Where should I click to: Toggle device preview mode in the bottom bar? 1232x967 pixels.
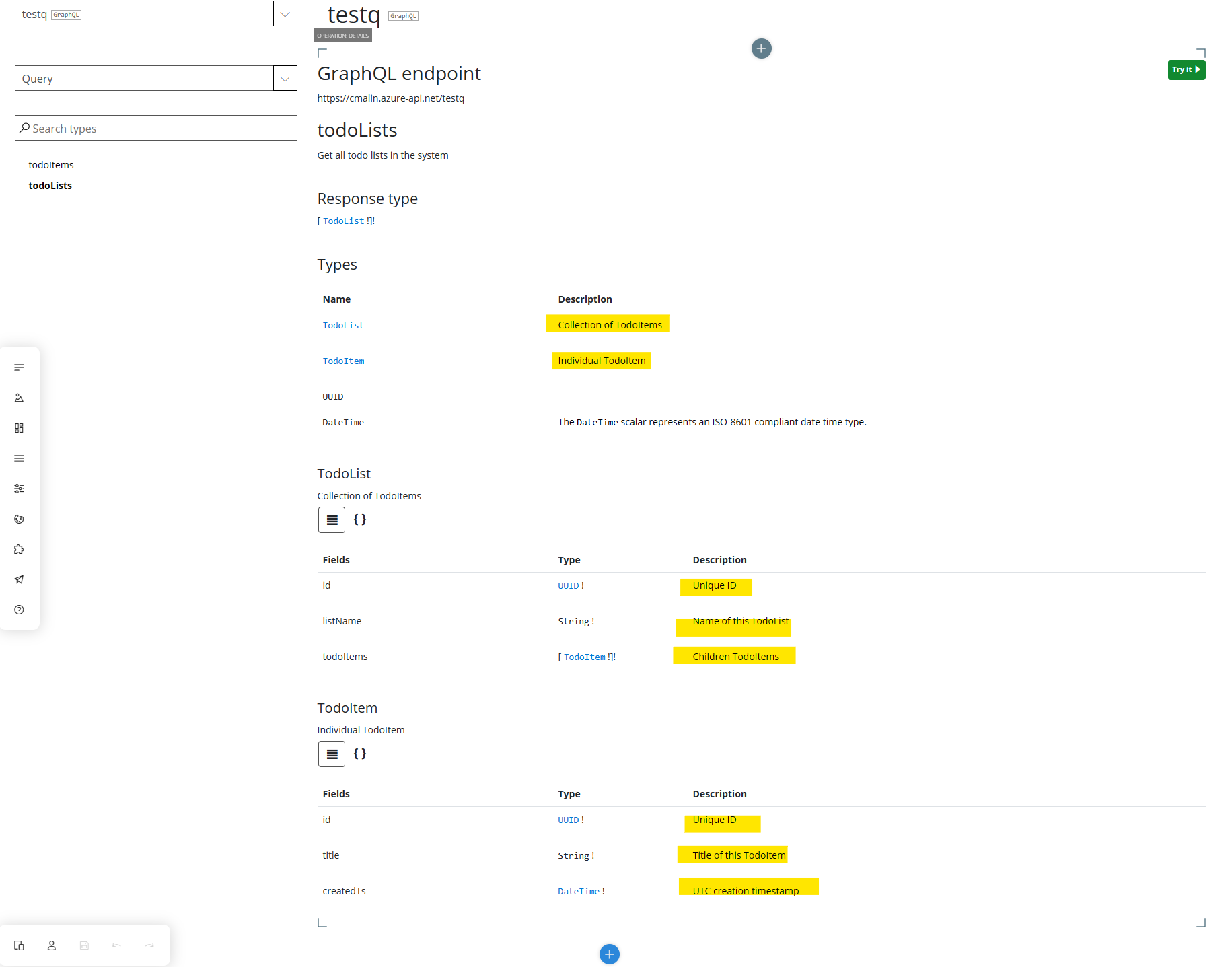[x=18, y=945]
